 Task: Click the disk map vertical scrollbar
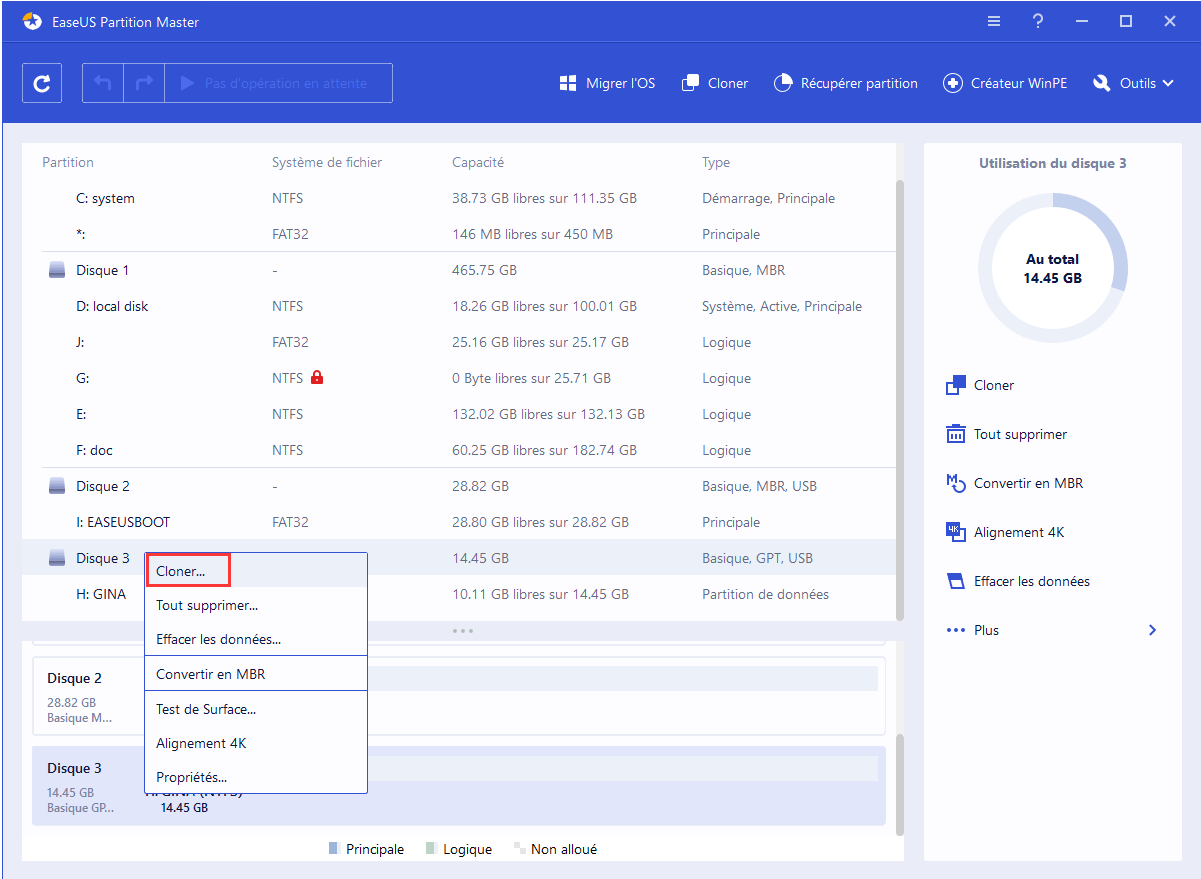899,785
